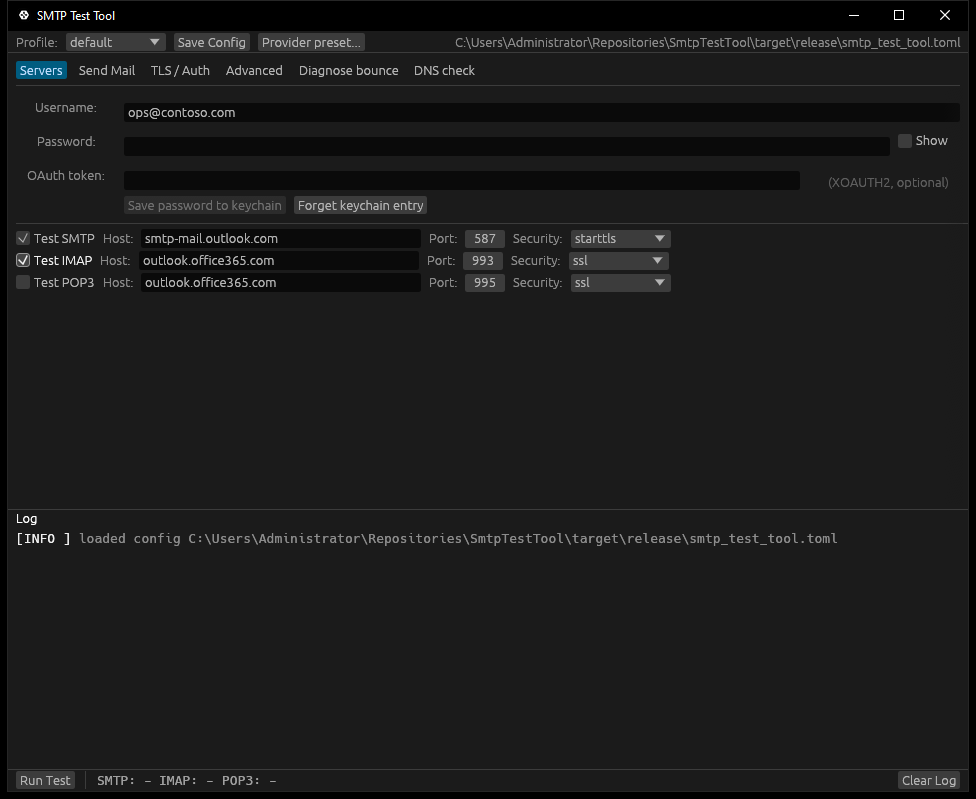Open the IMAP Security ssl dropdown

[x=619, y=260]
